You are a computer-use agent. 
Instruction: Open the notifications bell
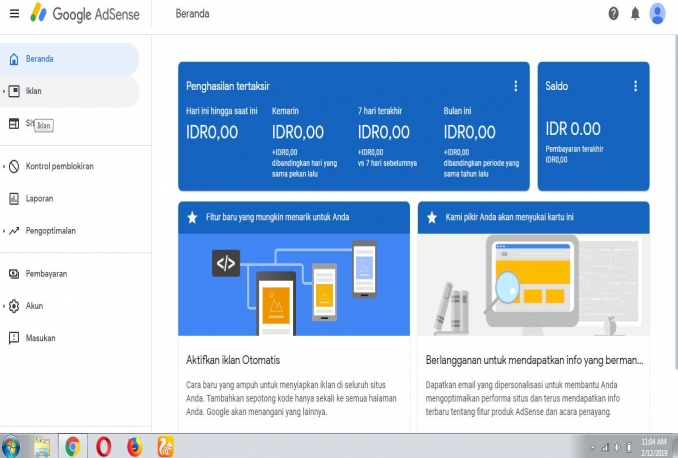click(635, 14)
